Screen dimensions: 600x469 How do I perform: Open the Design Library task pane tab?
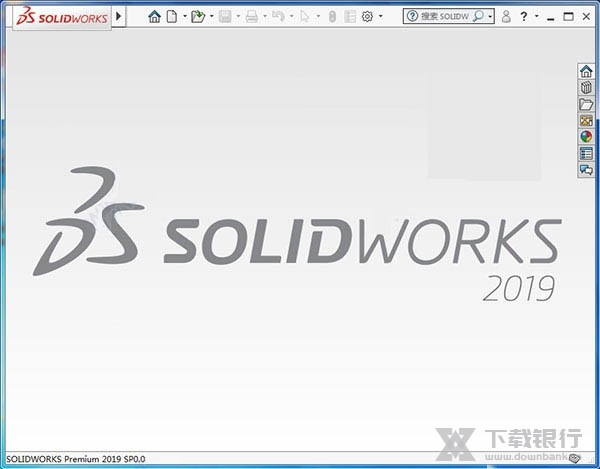pos(586,88)
